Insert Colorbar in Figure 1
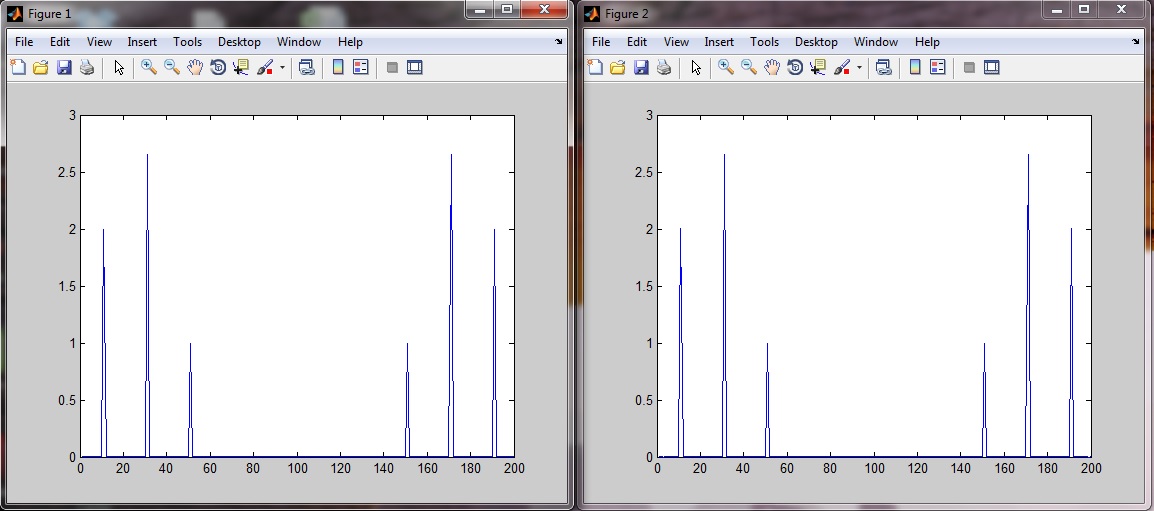This screenshot has width=1154, height=511. point(338,68)
